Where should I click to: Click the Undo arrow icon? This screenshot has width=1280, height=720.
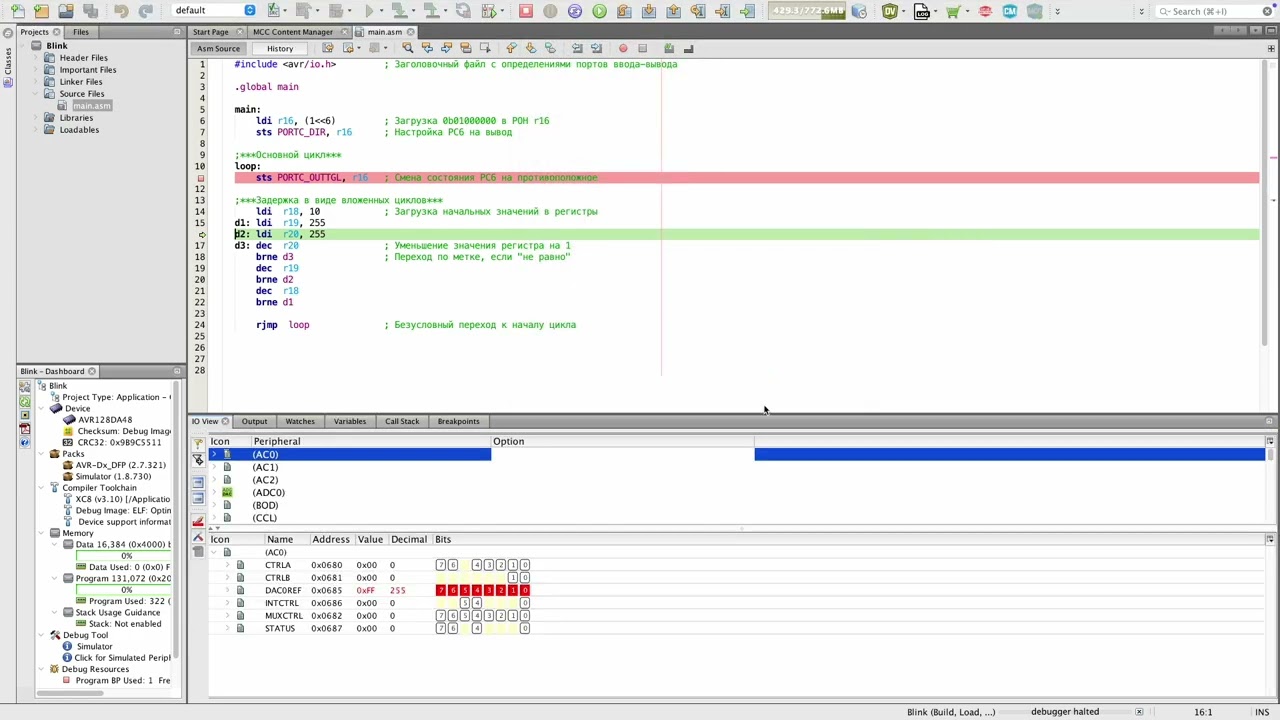pos(121,11)
